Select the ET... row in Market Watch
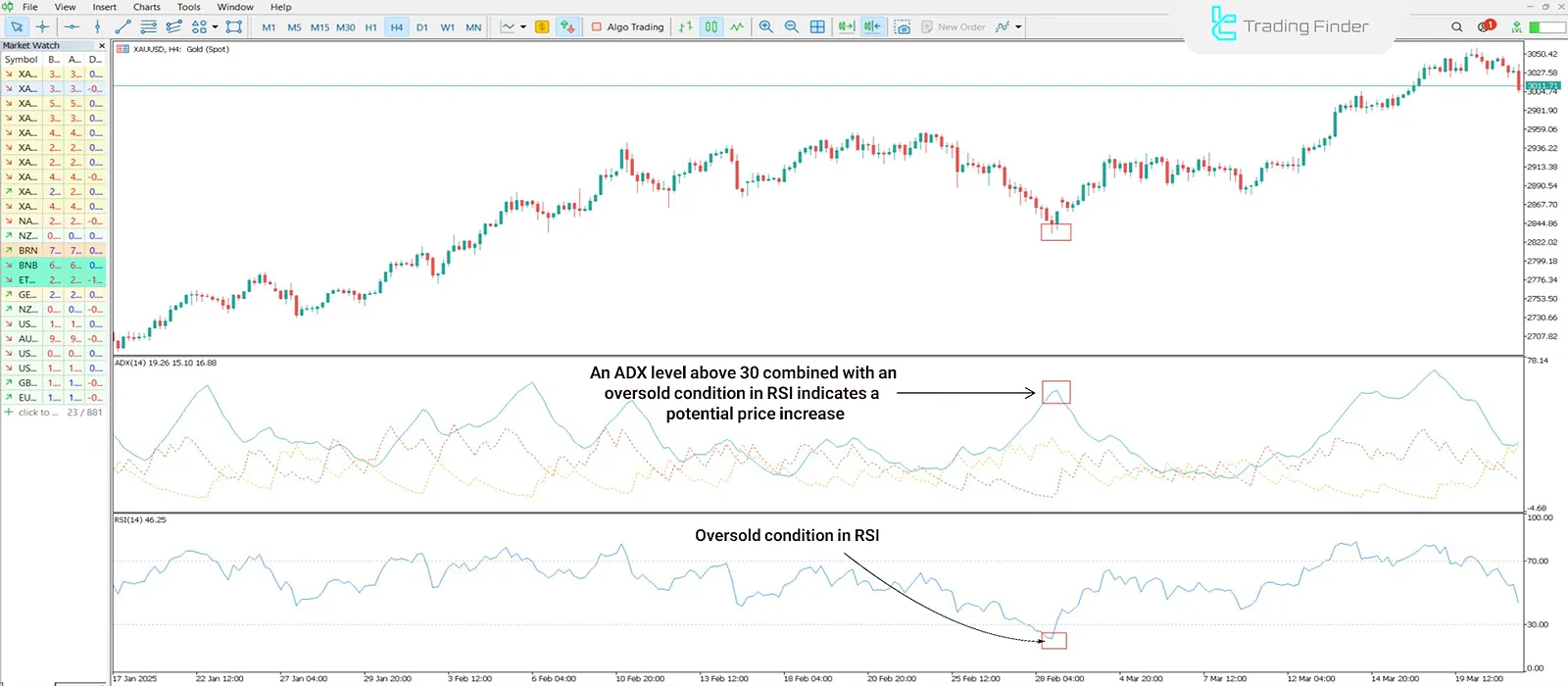 [53, 280]
